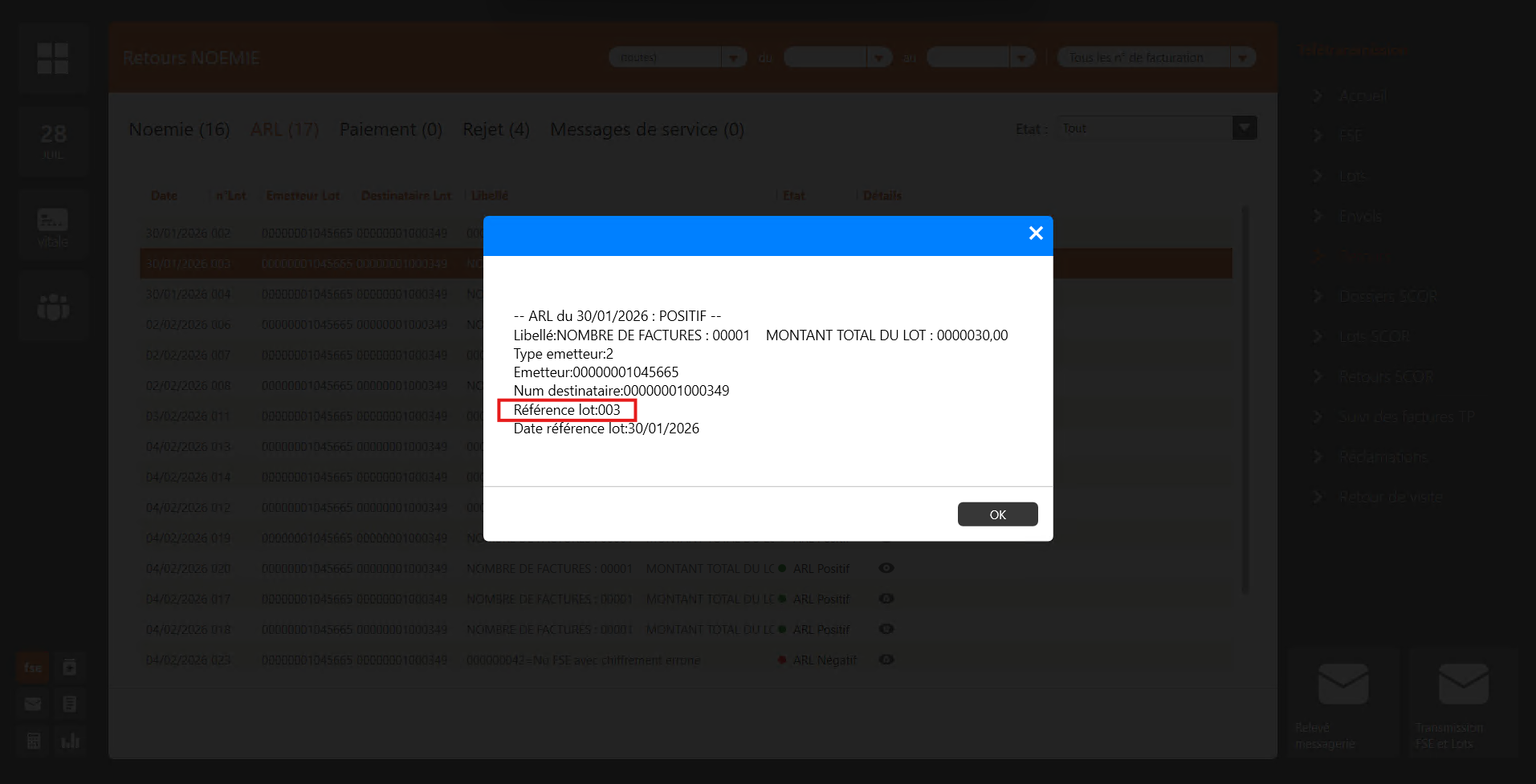Select row dated 04/02/2026 lot 019
This screenshot has width=1536, height=784.
[x=687, y=538]
